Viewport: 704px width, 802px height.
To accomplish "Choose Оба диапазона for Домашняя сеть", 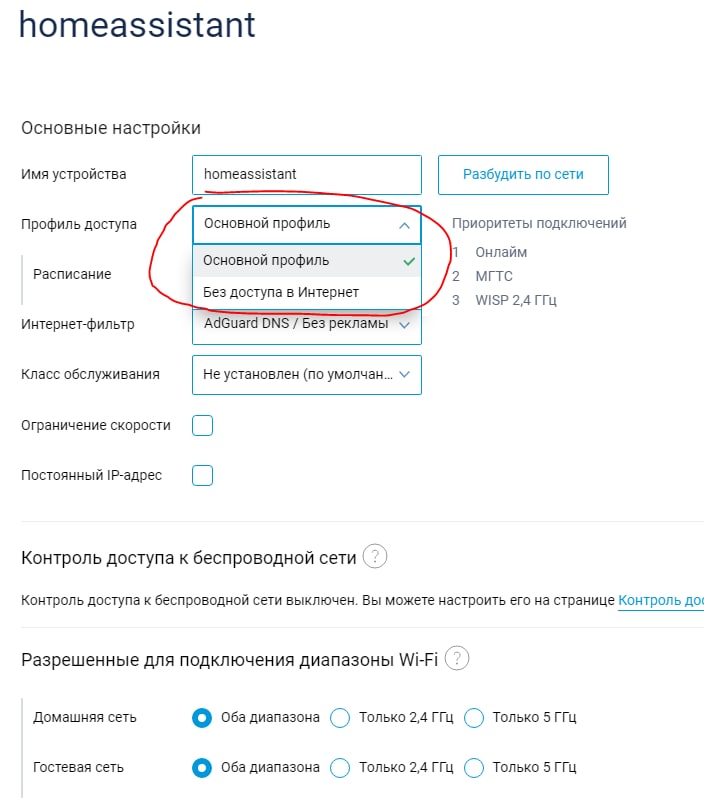I will pyautogui.click(x=203, y=718).
